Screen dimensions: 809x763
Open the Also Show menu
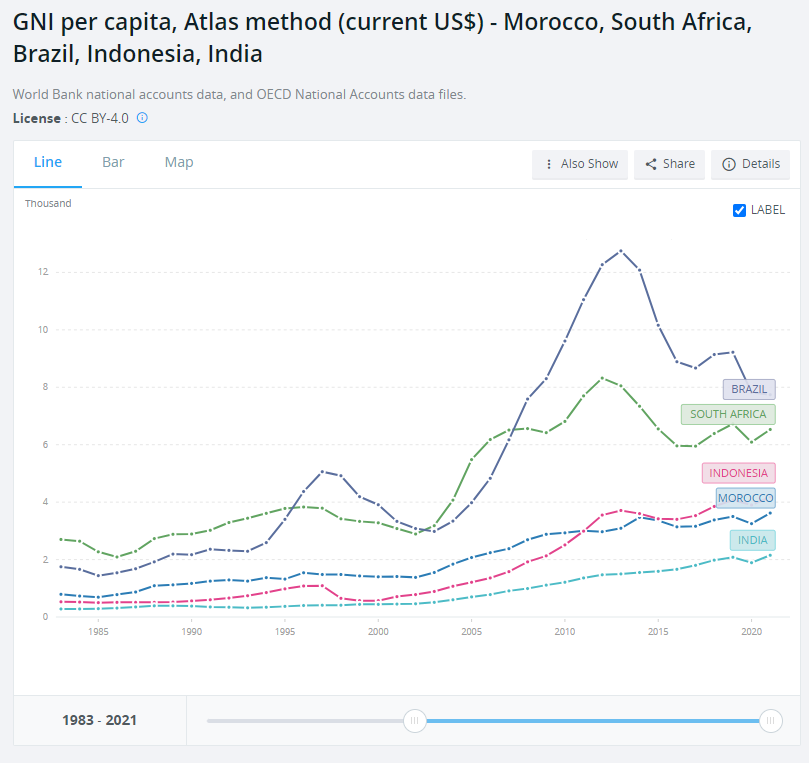point(580,164)
